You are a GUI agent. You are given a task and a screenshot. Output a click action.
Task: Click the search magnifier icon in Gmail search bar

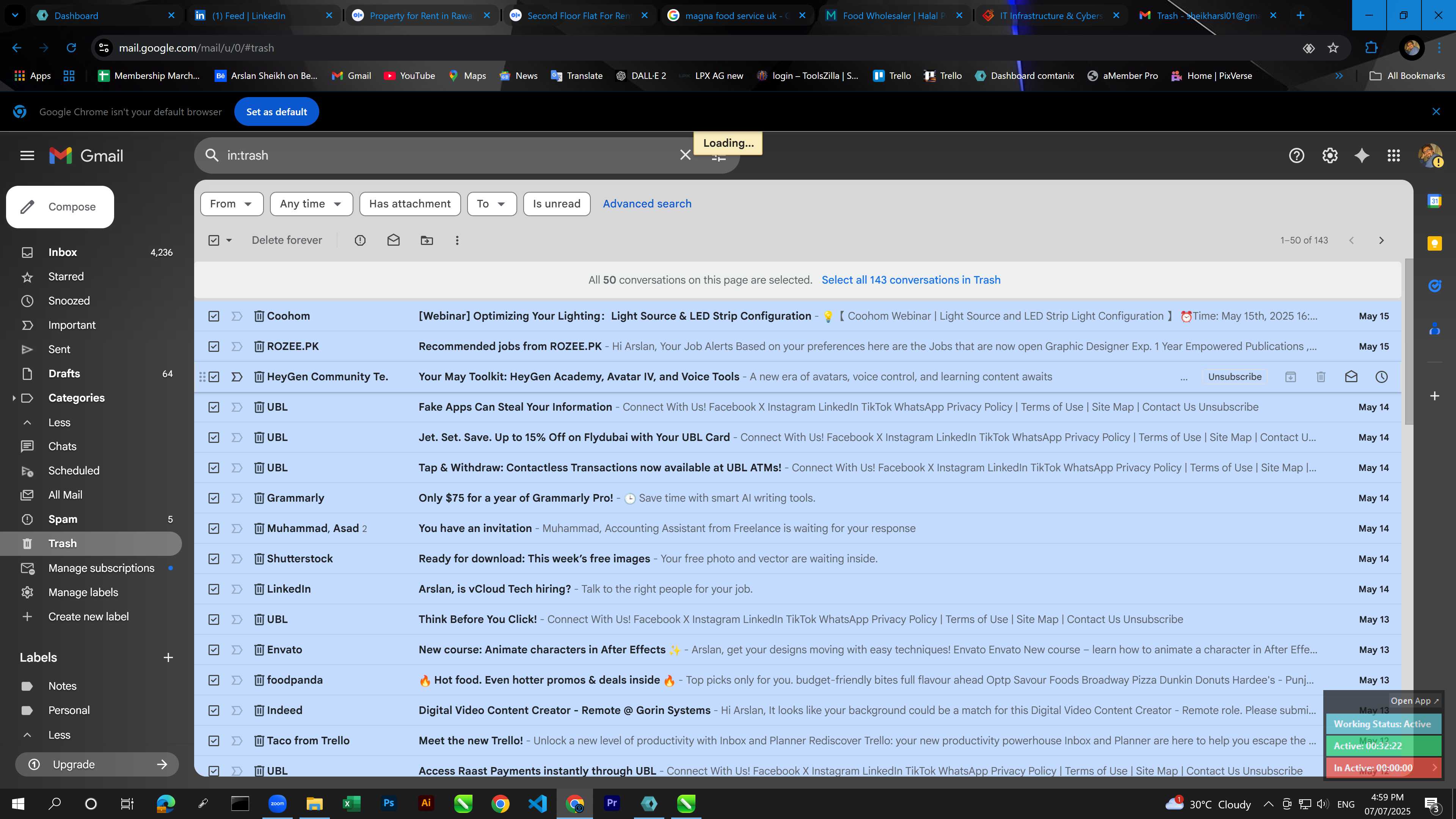point(212,155)
